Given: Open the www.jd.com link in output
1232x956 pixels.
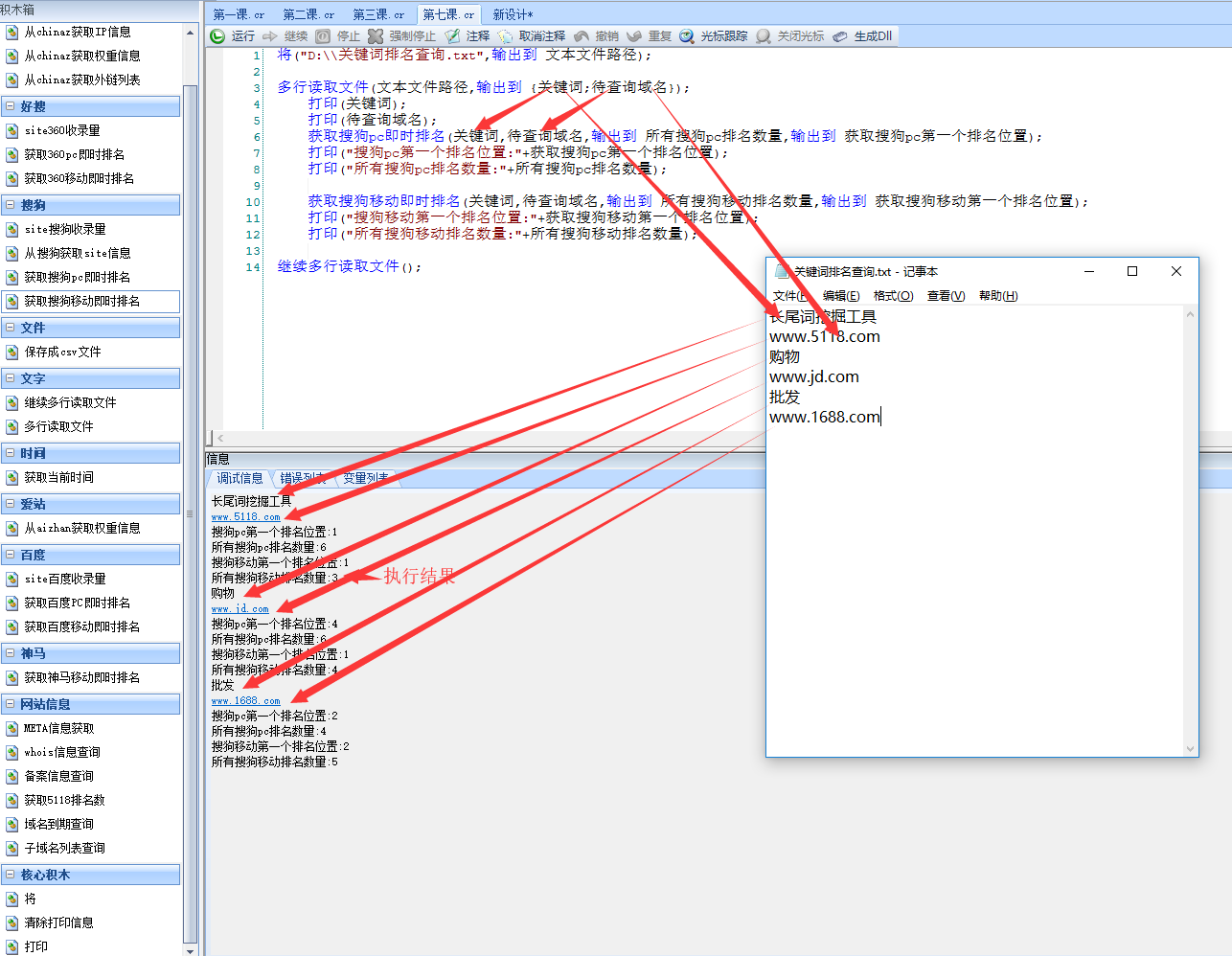Looking at the screenshot, I should point(240,608).
